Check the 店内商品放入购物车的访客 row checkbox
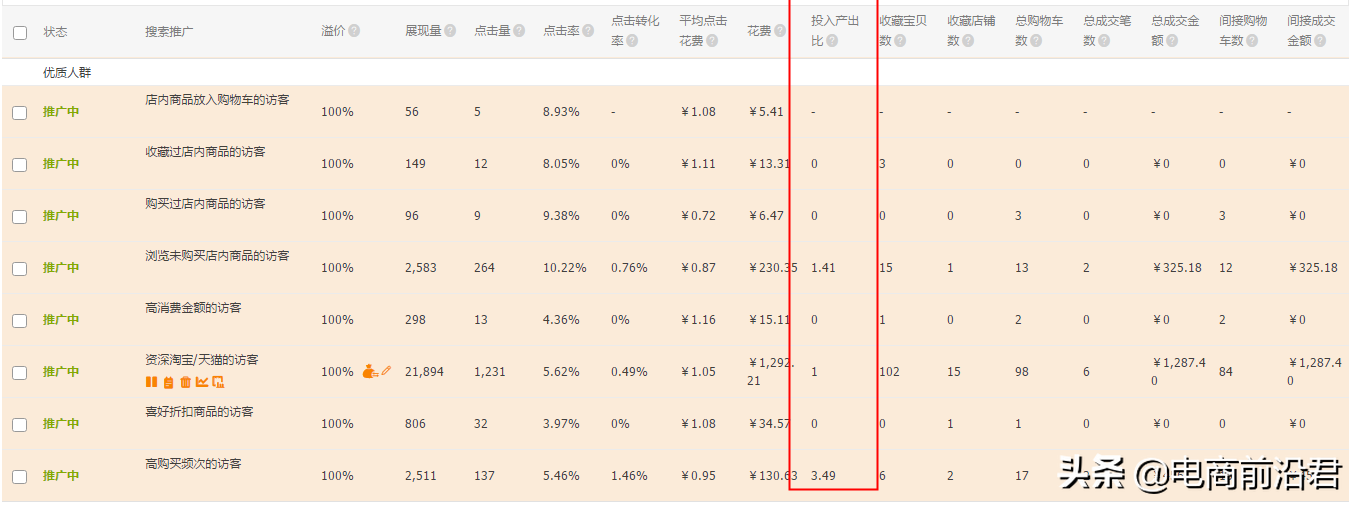Viewport: 1358px width, 507px height. point(20,112)
